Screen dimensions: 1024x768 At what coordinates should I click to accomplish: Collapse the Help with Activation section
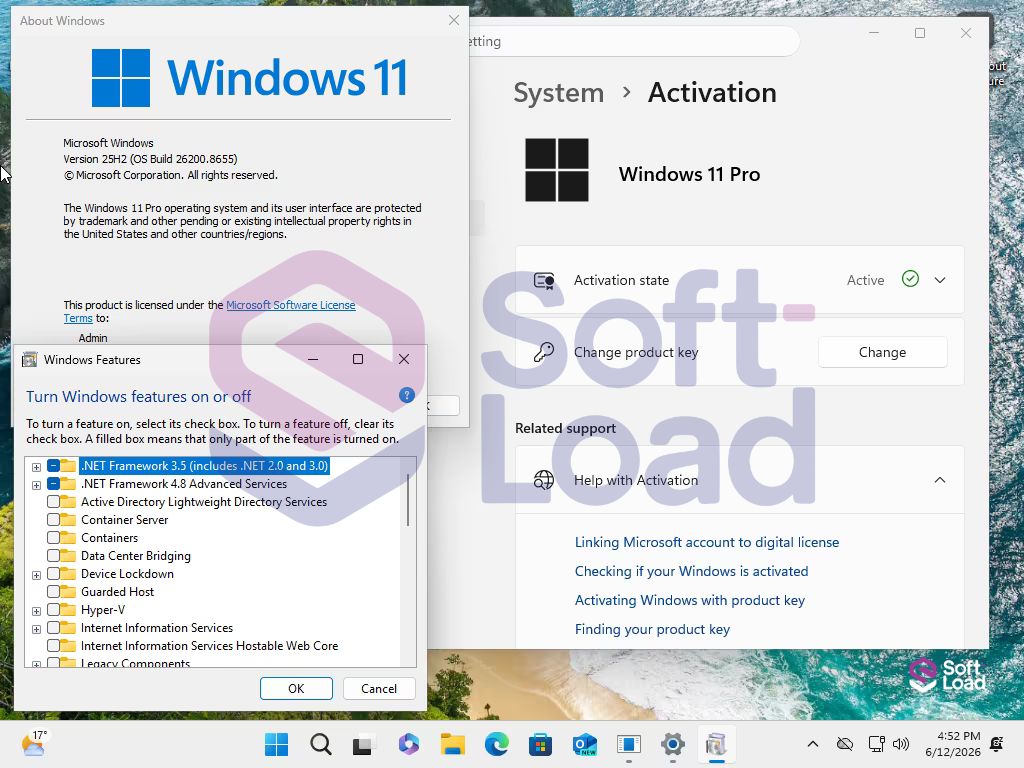pos(940,480)
